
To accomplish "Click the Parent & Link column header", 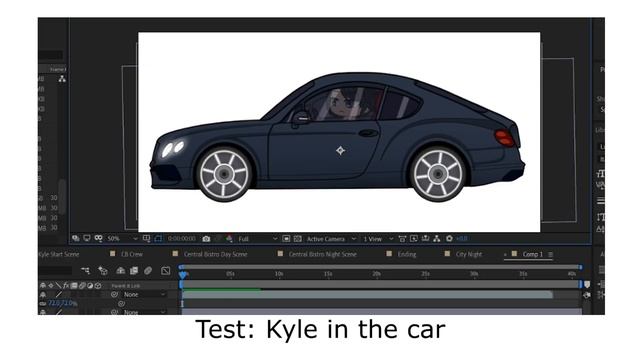I will point(125,286).
